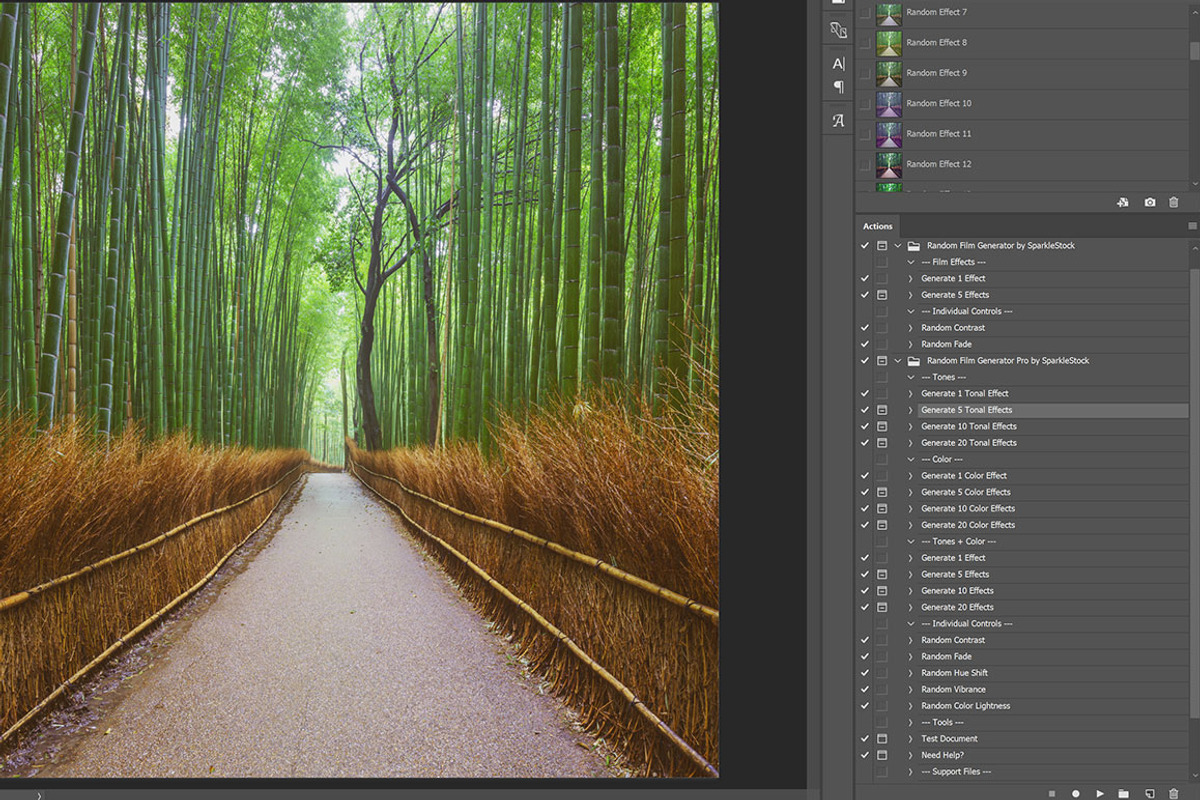Create a new action set

[x=1124, y=793]
